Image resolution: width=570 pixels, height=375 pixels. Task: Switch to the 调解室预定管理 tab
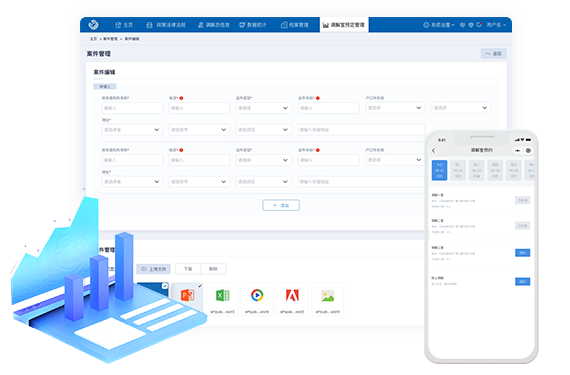pos(344,25)
